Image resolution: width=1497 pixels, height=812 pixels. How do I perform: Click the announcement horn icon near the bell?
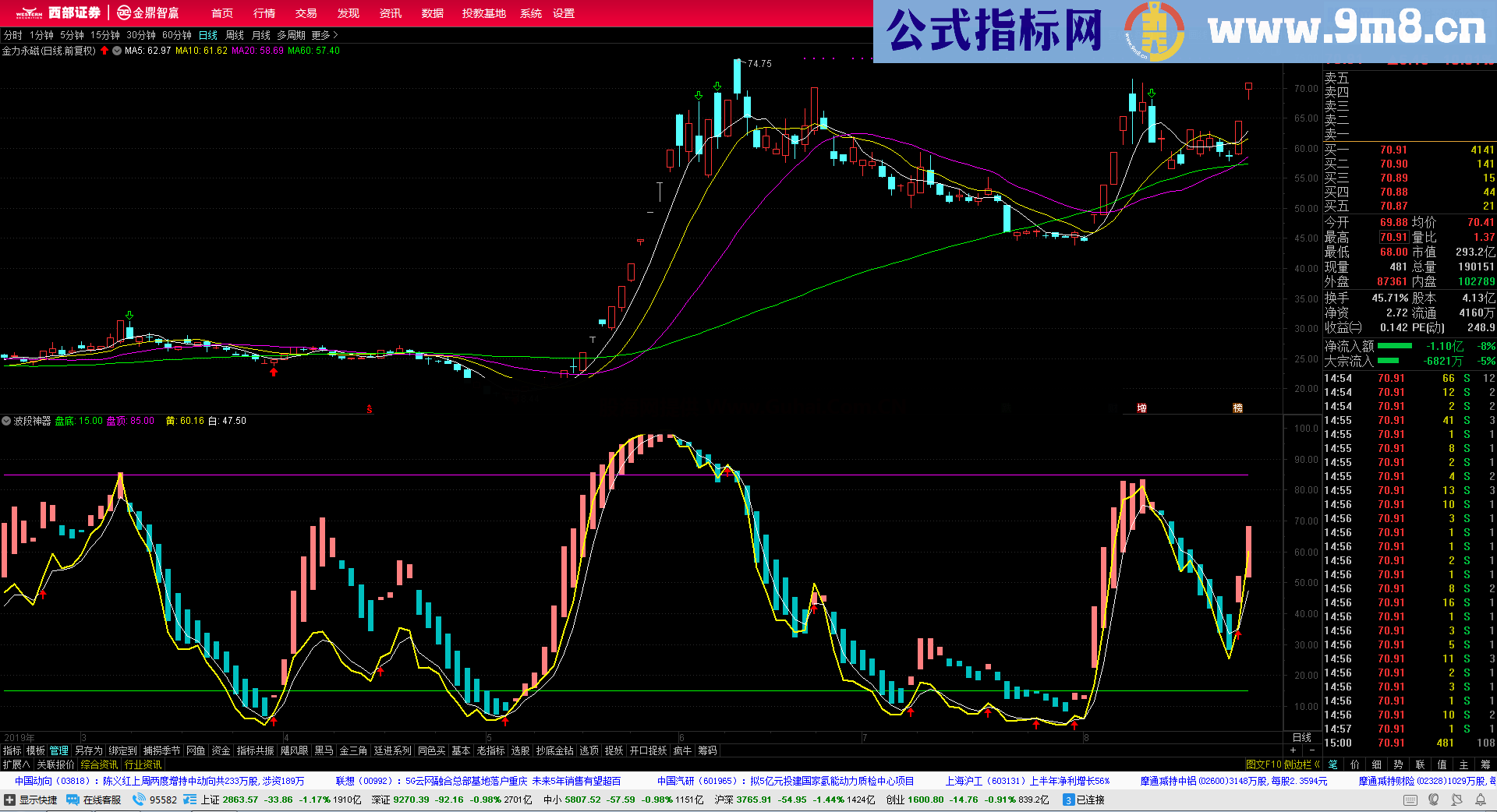1458,800
